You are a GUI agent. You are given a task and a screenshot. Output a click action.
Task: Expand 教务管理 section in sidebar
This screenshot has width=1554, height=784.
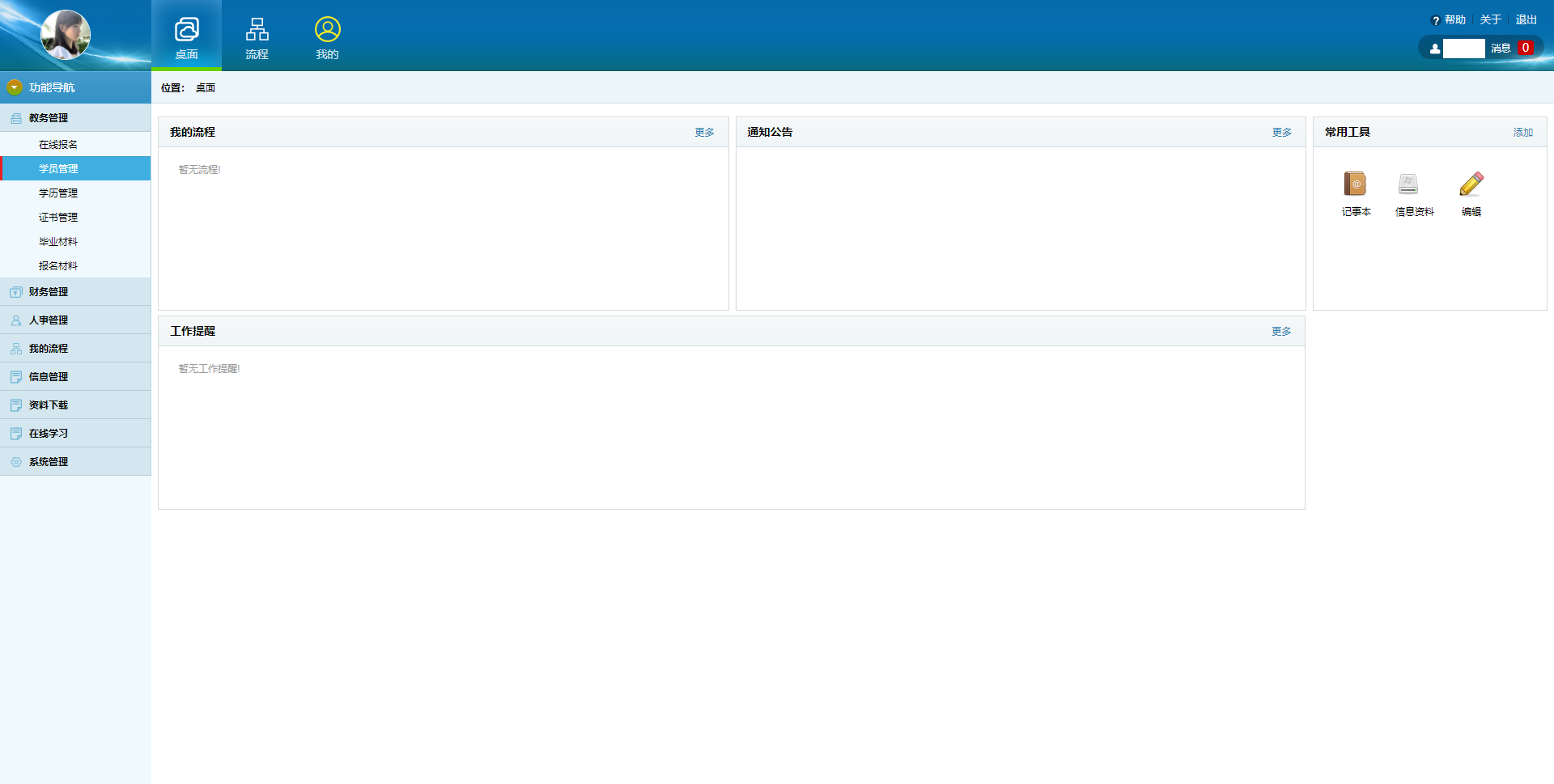75,118
